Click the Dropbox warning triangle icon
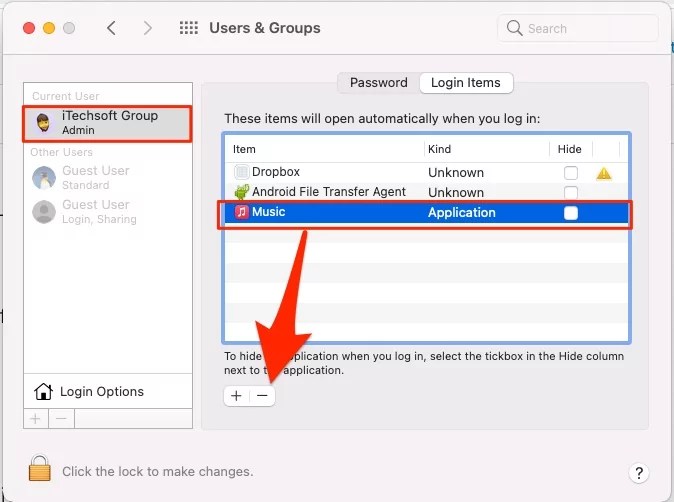Screen dimensions: 674x502 (x=604, y=173)
